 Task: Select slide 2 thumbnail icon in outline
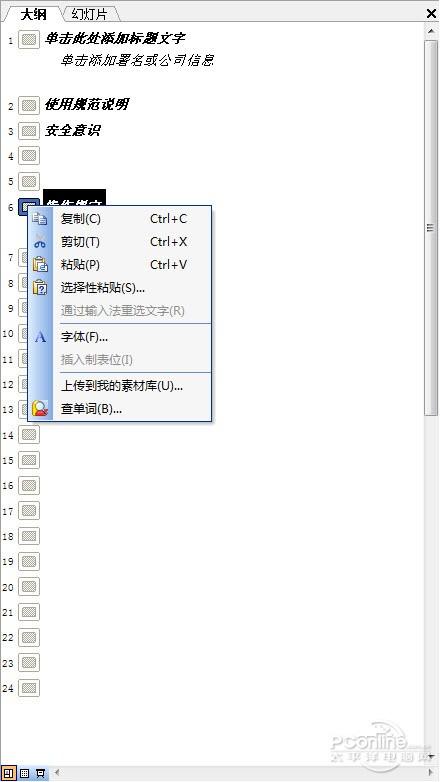click(x=29, y=105)
